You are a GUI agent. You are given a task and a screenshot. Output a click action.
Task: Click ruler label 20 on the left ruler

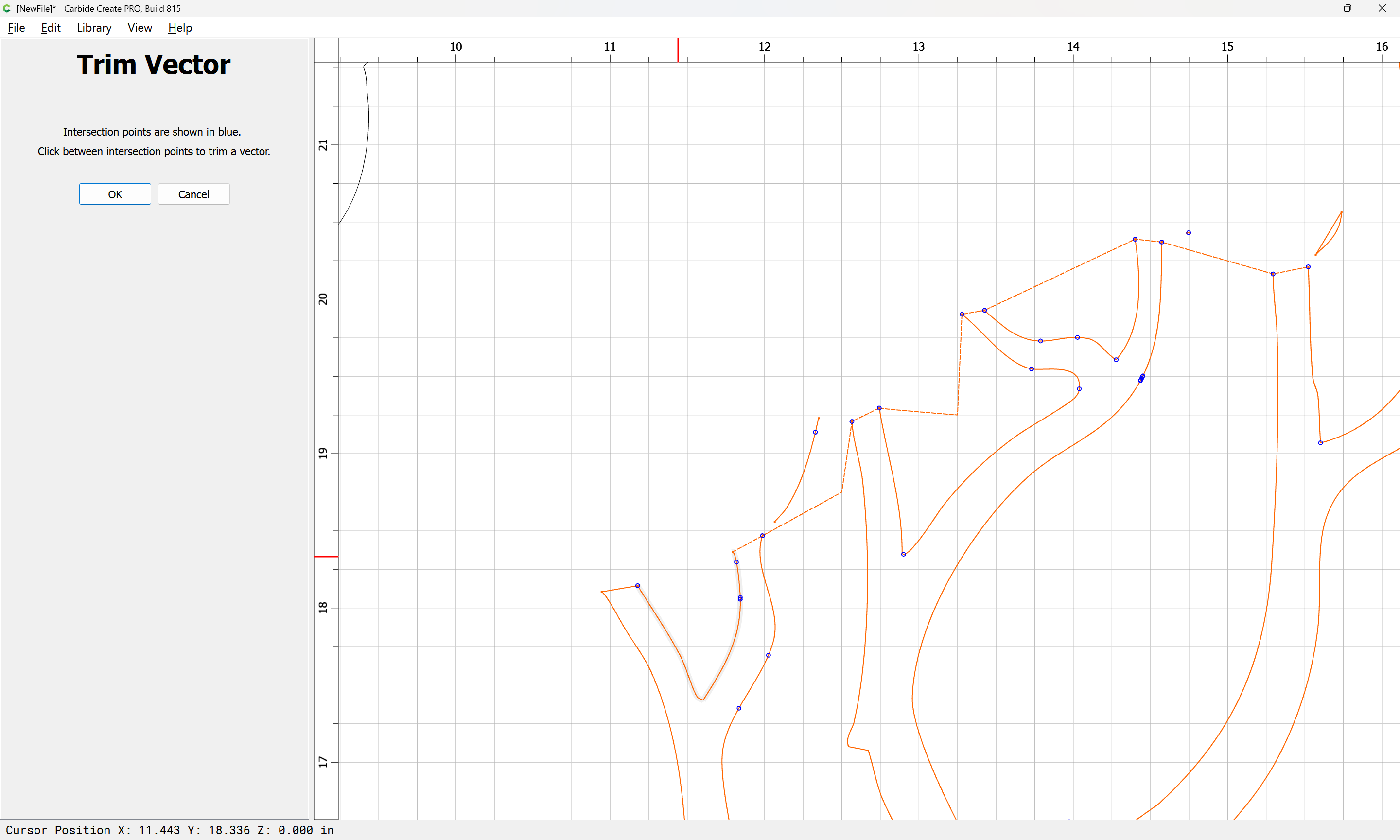(323, 299)
